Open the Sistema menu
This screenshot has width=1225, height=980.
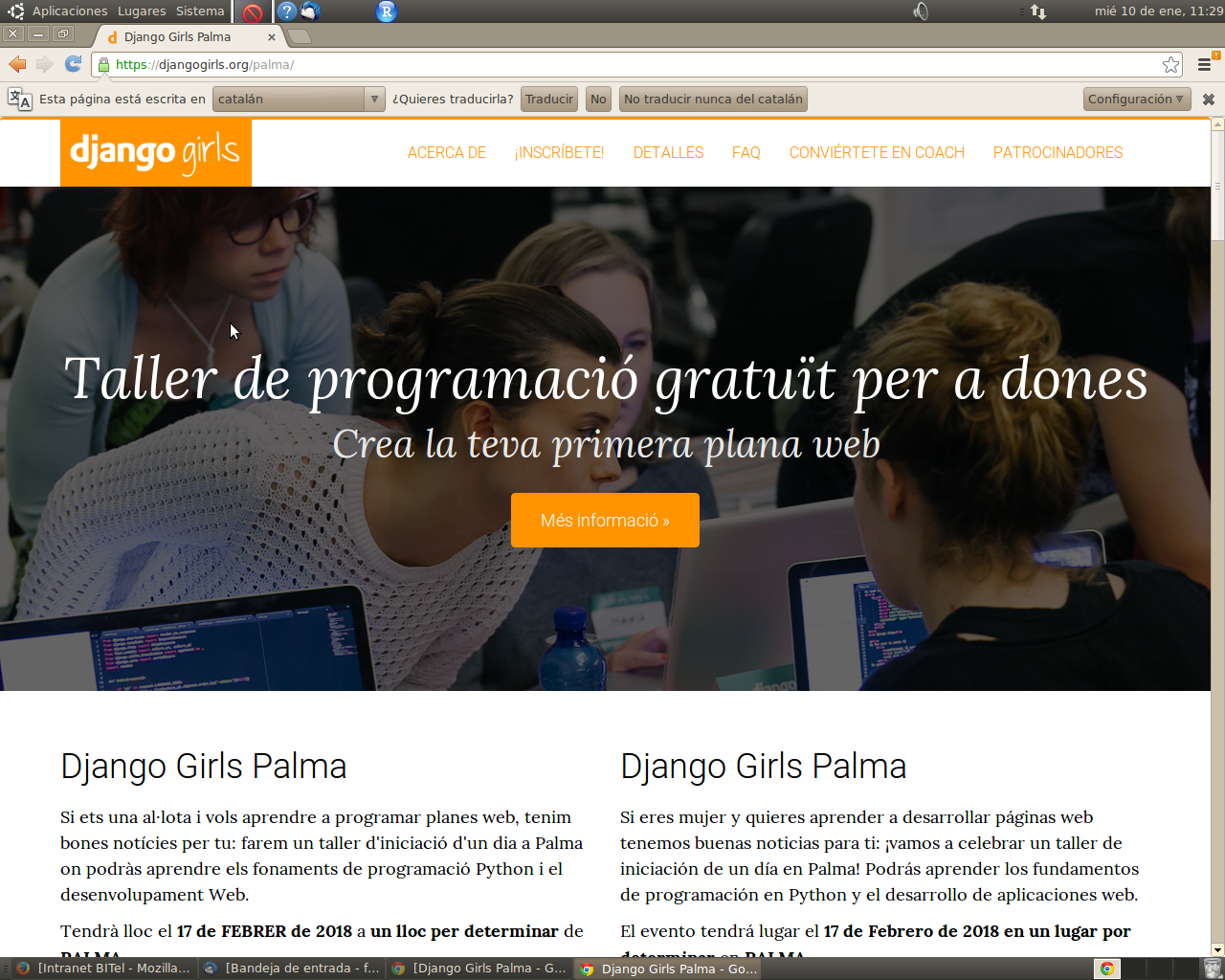(x=200, y=11)
